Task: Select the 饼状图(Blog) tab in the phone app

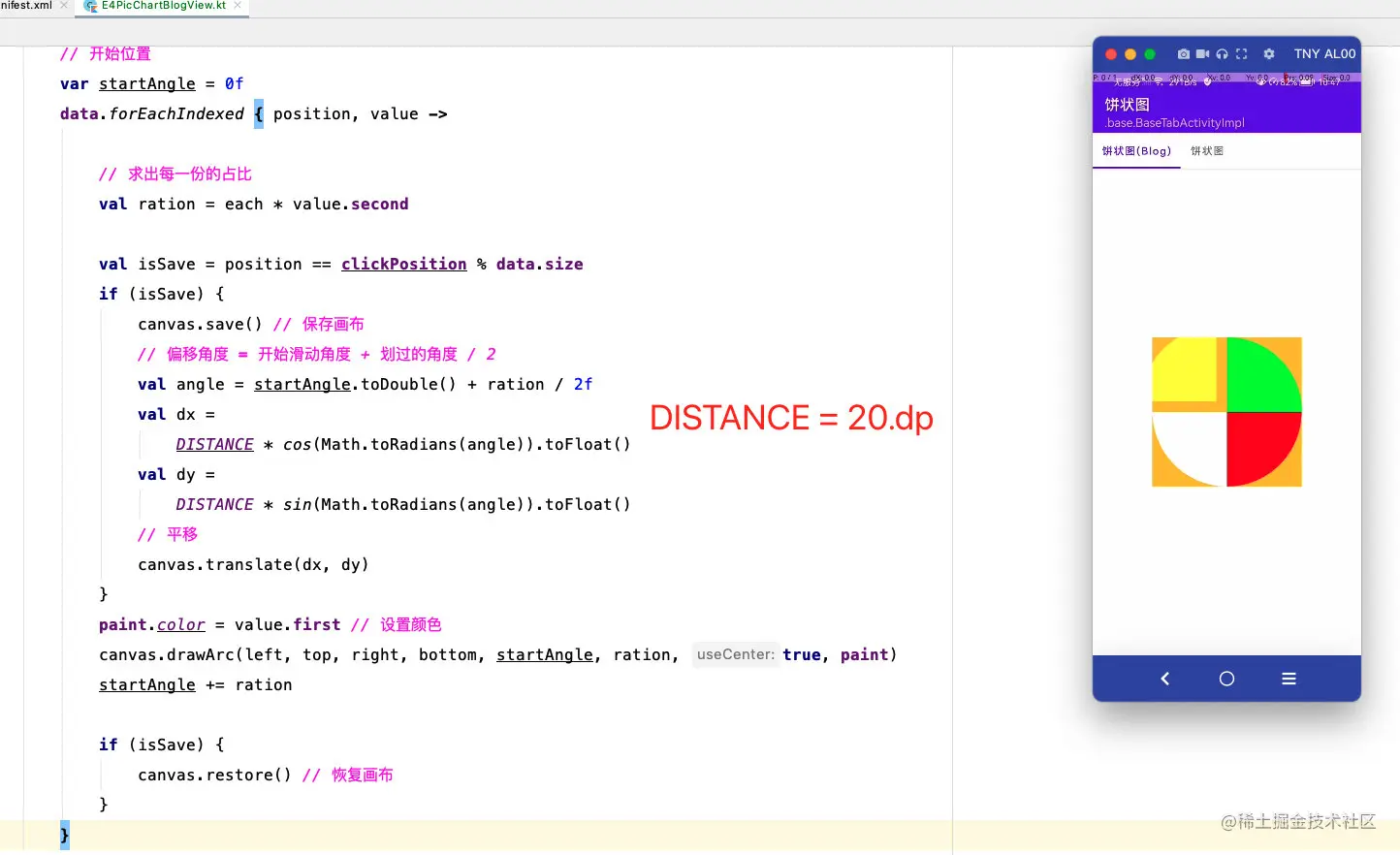Action: coord(1136,151)
